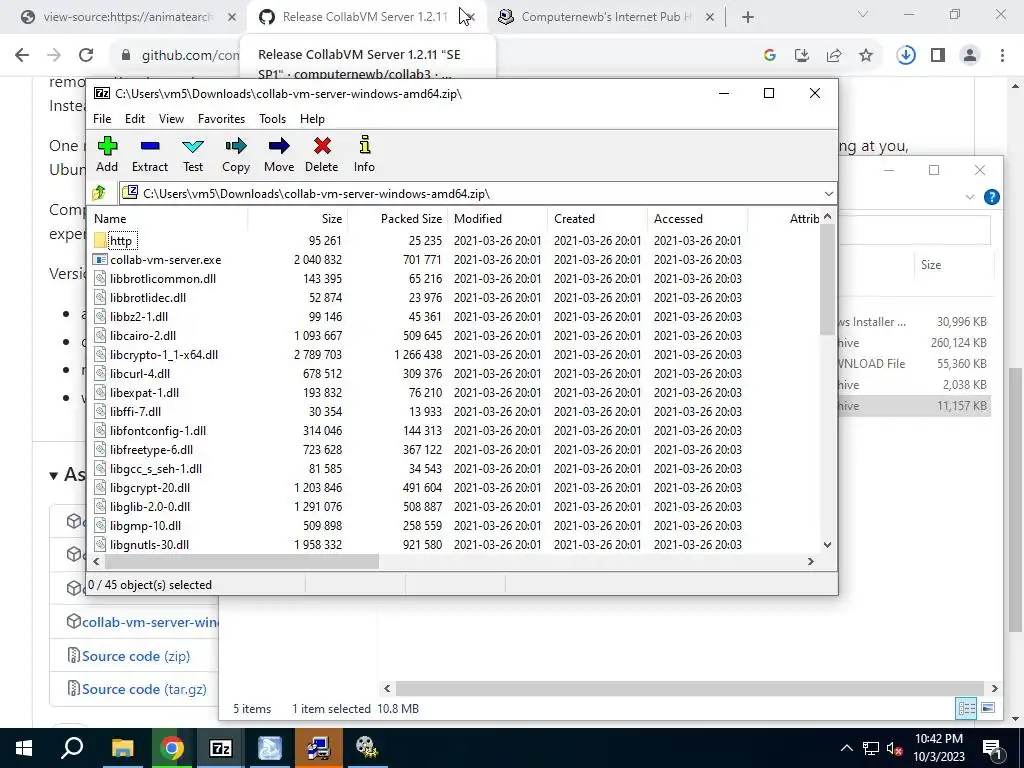This screenshot has height=768, width=1024.
Task: Select libcairo-2.dll in the list
Action: pos(142,336)
